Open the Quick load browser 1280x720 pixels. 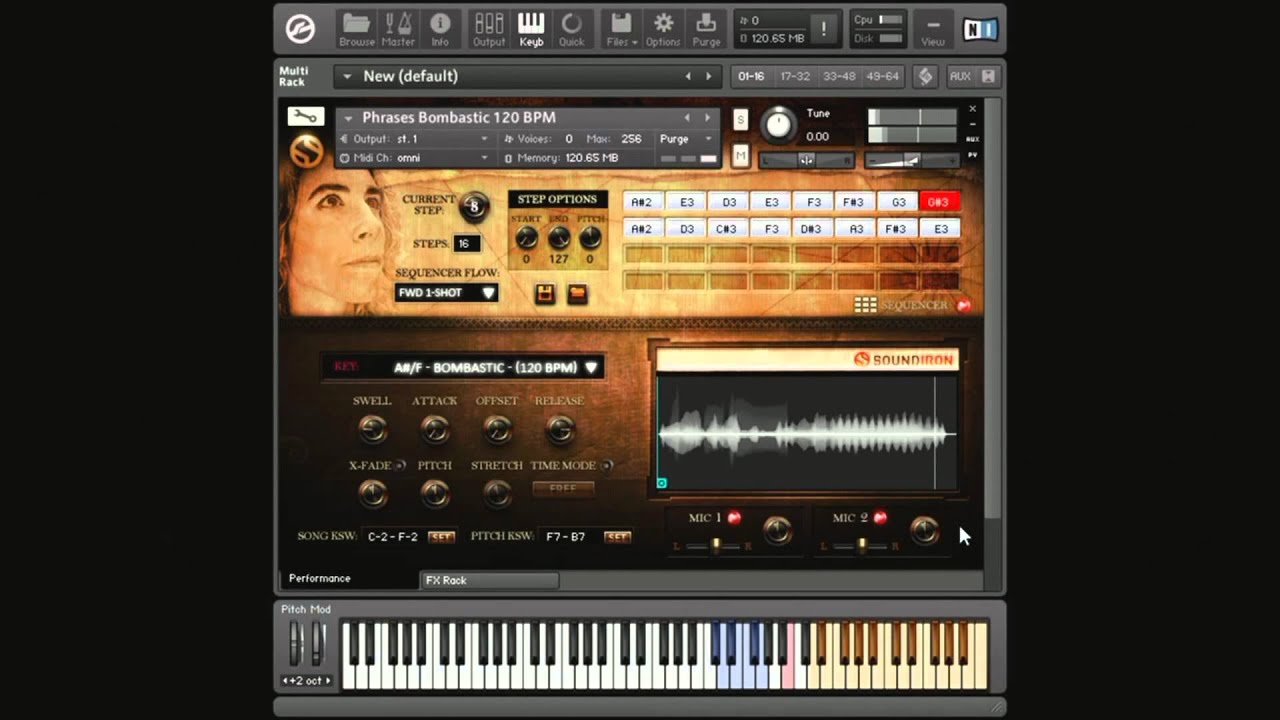tap(572, 29)
